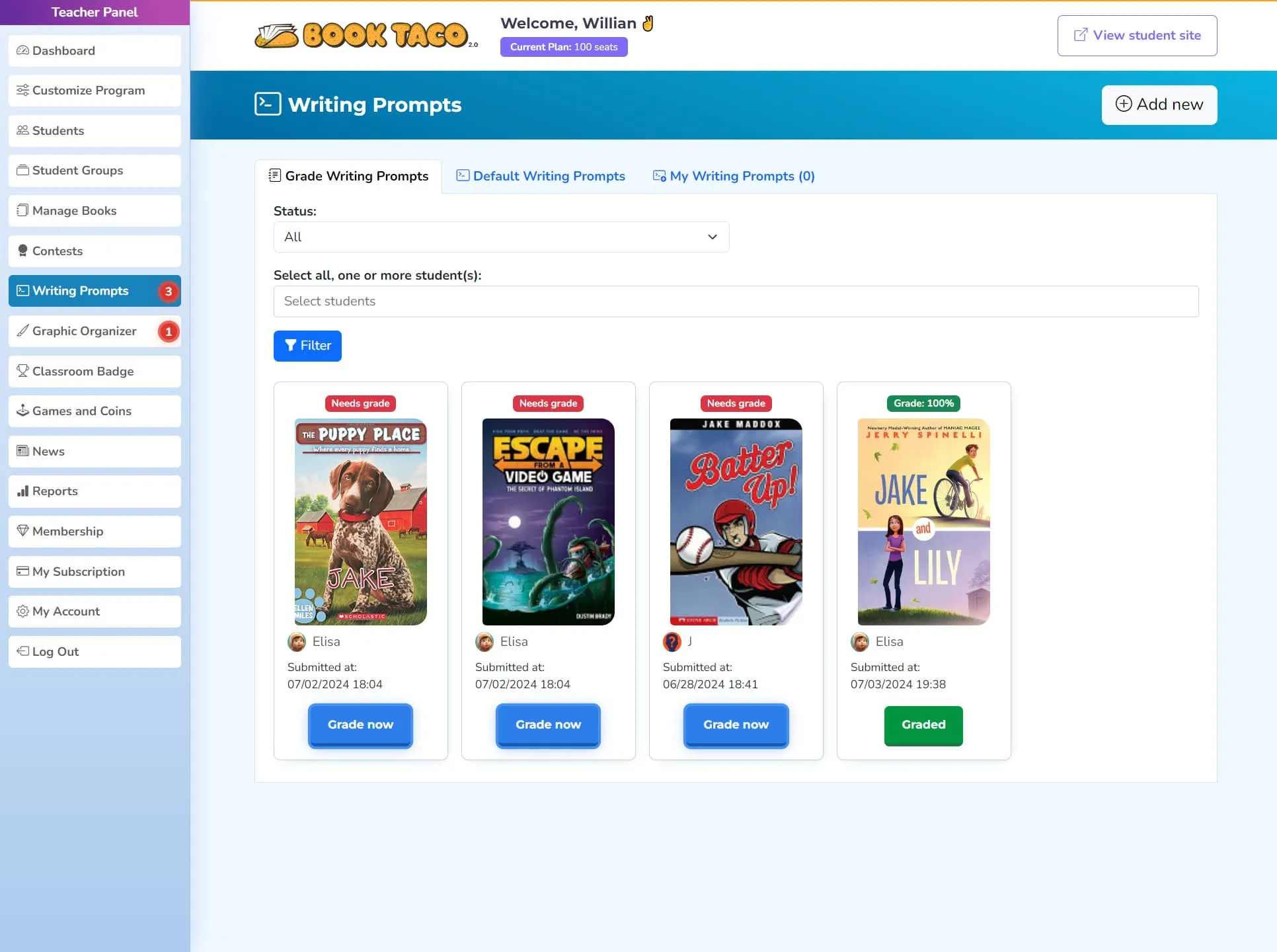Click the Graphic Organizer pencil icon
Image resolution: width=1277 pixels, height=952 pixels.
pyautogui.click(x=22, y=331)
